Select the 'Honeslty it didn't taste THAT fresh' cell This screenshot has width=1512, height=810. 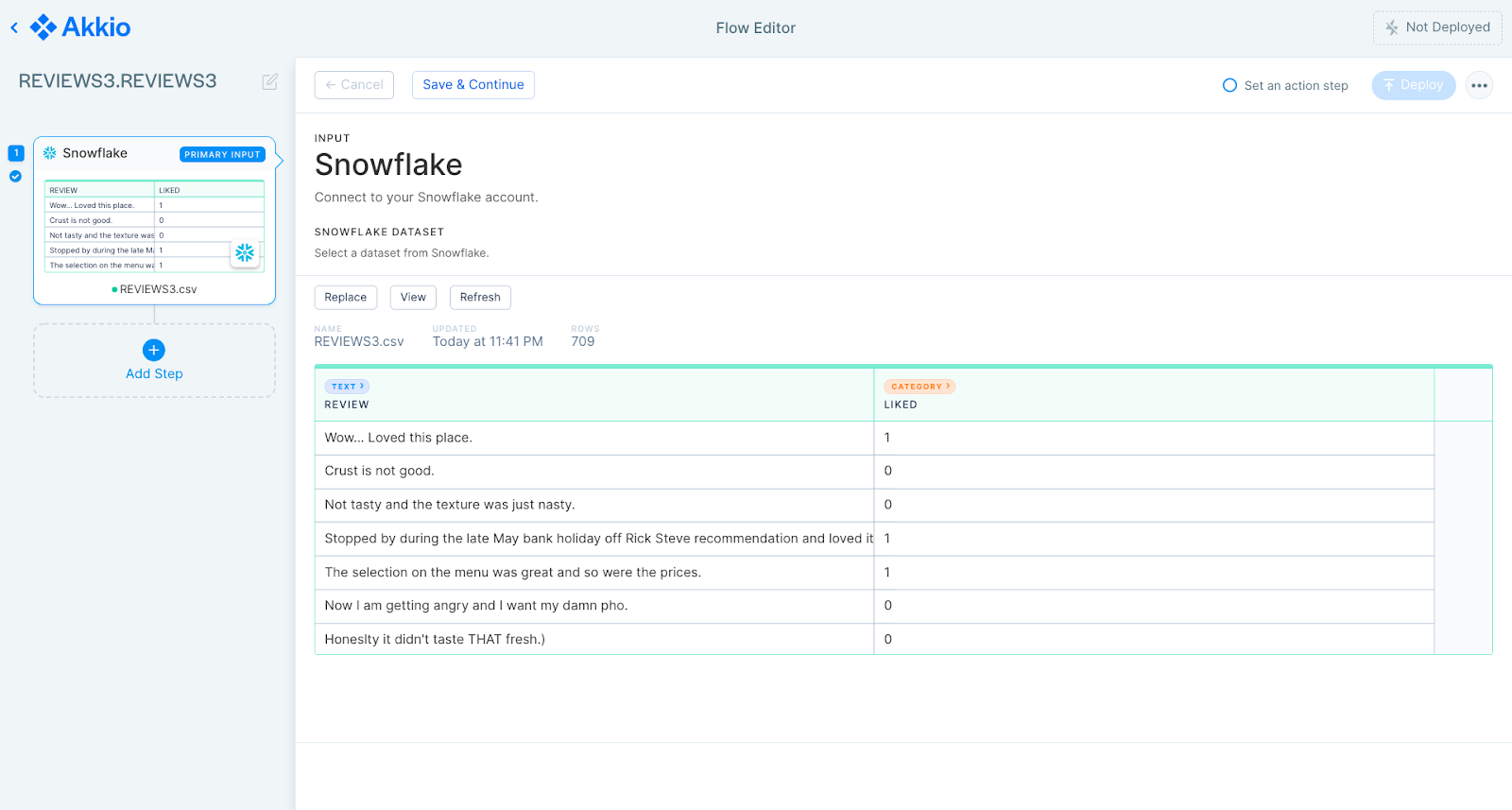[594, 640]
